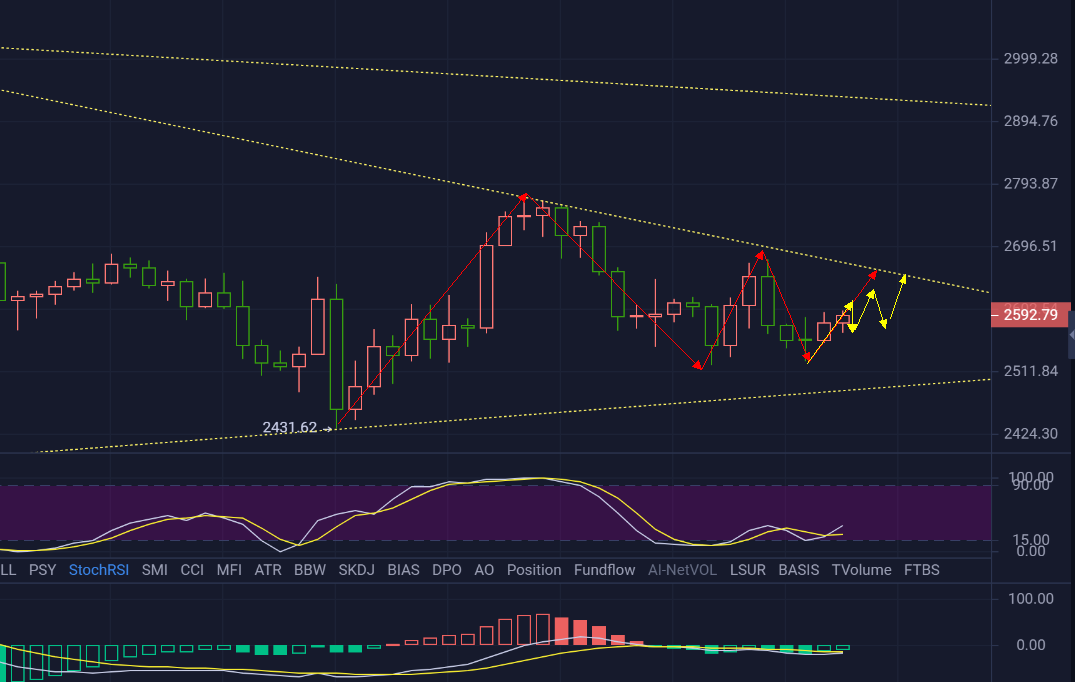Screen dimensions: 1075x682
Task: Expand the side panel handle at right edge
Action: coord(1071,334)
